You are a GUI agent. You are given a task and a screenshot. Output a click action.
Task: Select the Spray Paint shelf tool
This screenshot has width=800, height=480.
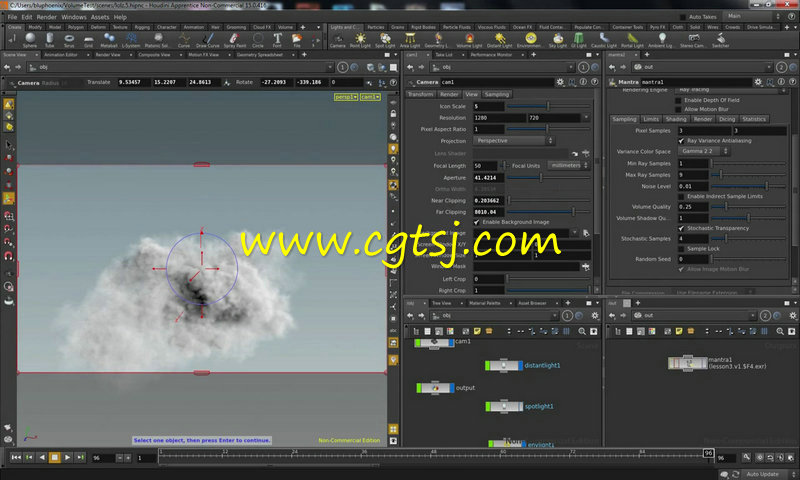234,40
